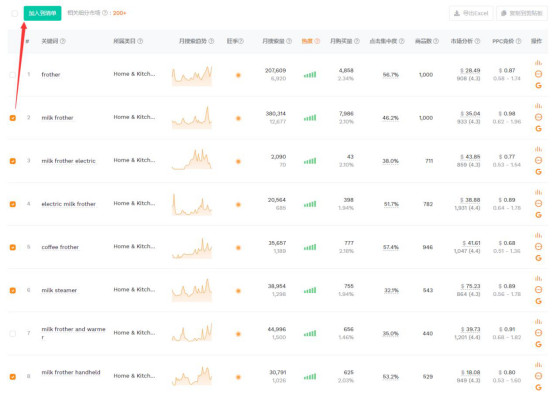This screenshot has width=553, height=396.
Task: Click the 导出Excel export button
Action: (471, 13)
